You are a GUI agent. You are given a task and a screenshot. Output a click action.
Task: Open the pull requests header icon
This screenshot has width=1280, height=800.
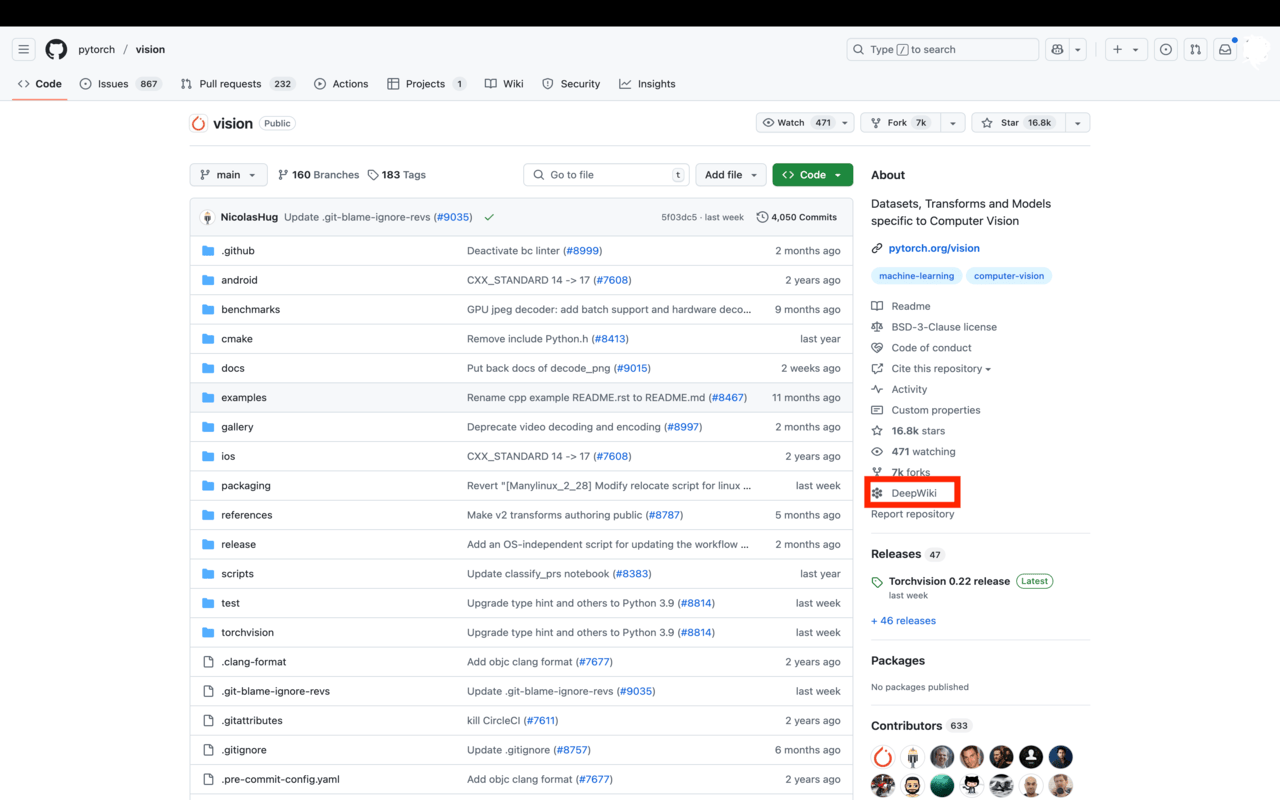pyautogui.click(x=1195, y=49)
